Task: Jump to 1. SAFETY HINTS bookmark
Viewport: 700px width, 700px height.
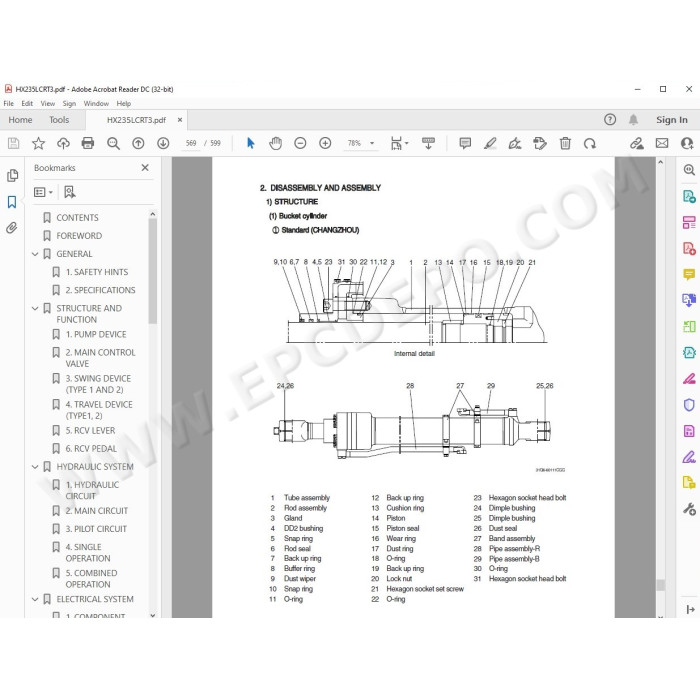Action: click(x=96, y=272)
